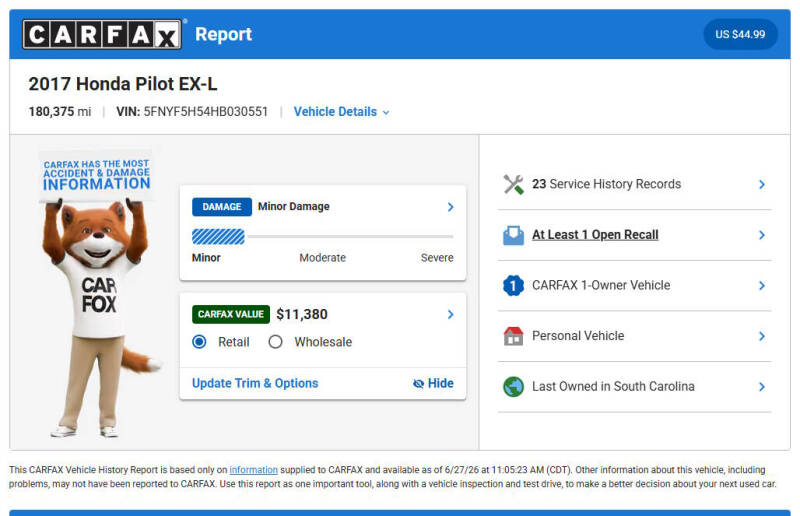800x516 pixels.
Task: Click the VIN number 5FNYF5H54HB030551
Action: [x=206, y=112]
